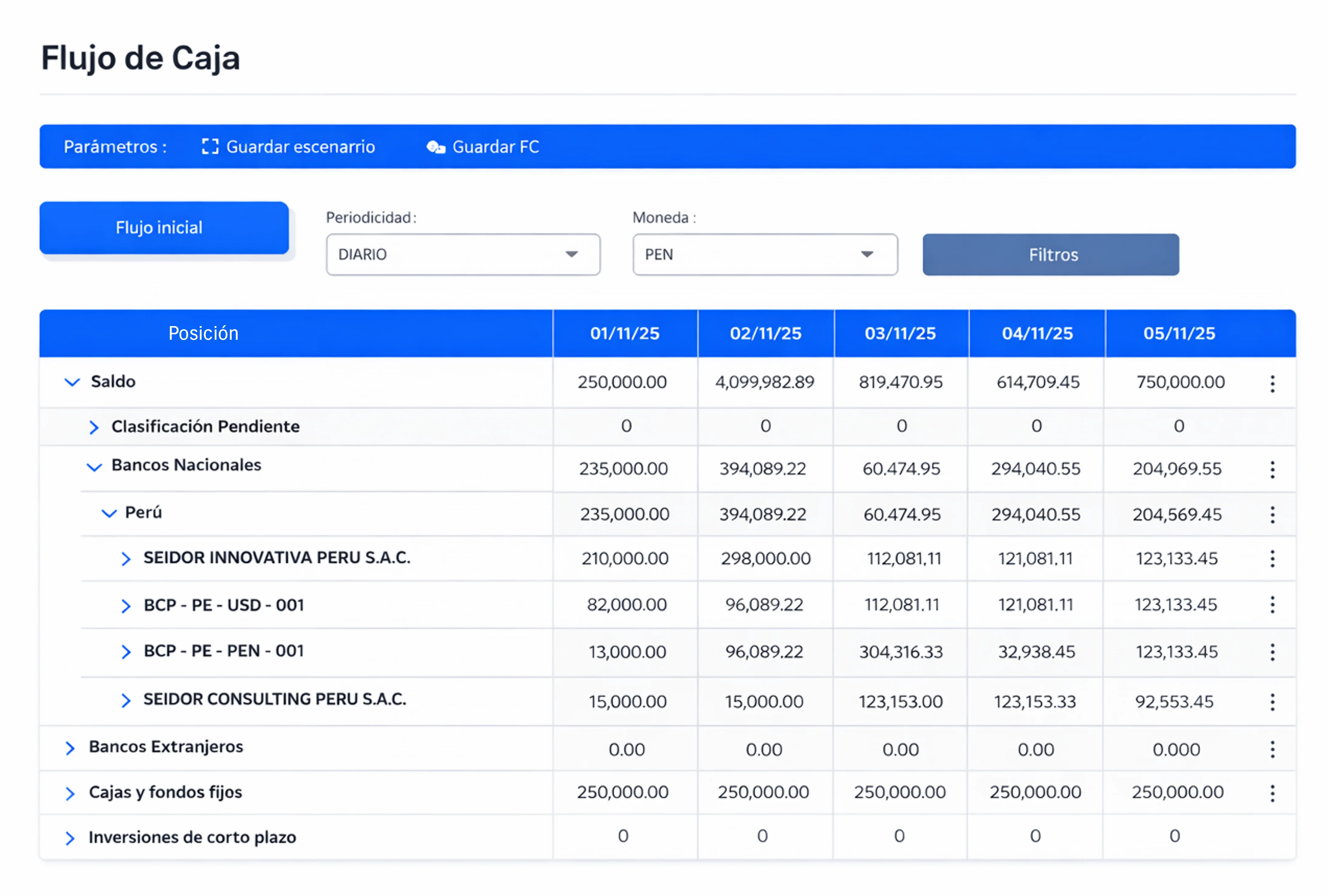This screenshot has width=1328, height=896.
Task: Expand Inversiones de corto plazo row
Action: 70,838
